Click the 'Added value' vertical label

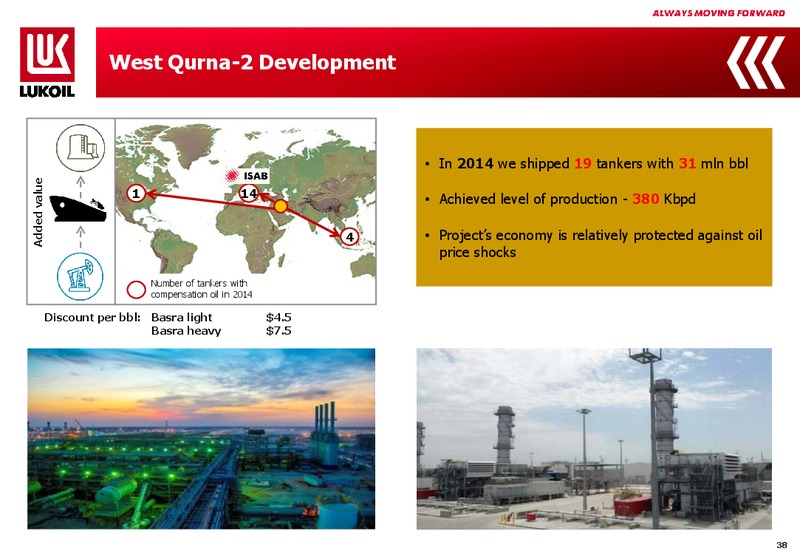[x=38, y=212]
